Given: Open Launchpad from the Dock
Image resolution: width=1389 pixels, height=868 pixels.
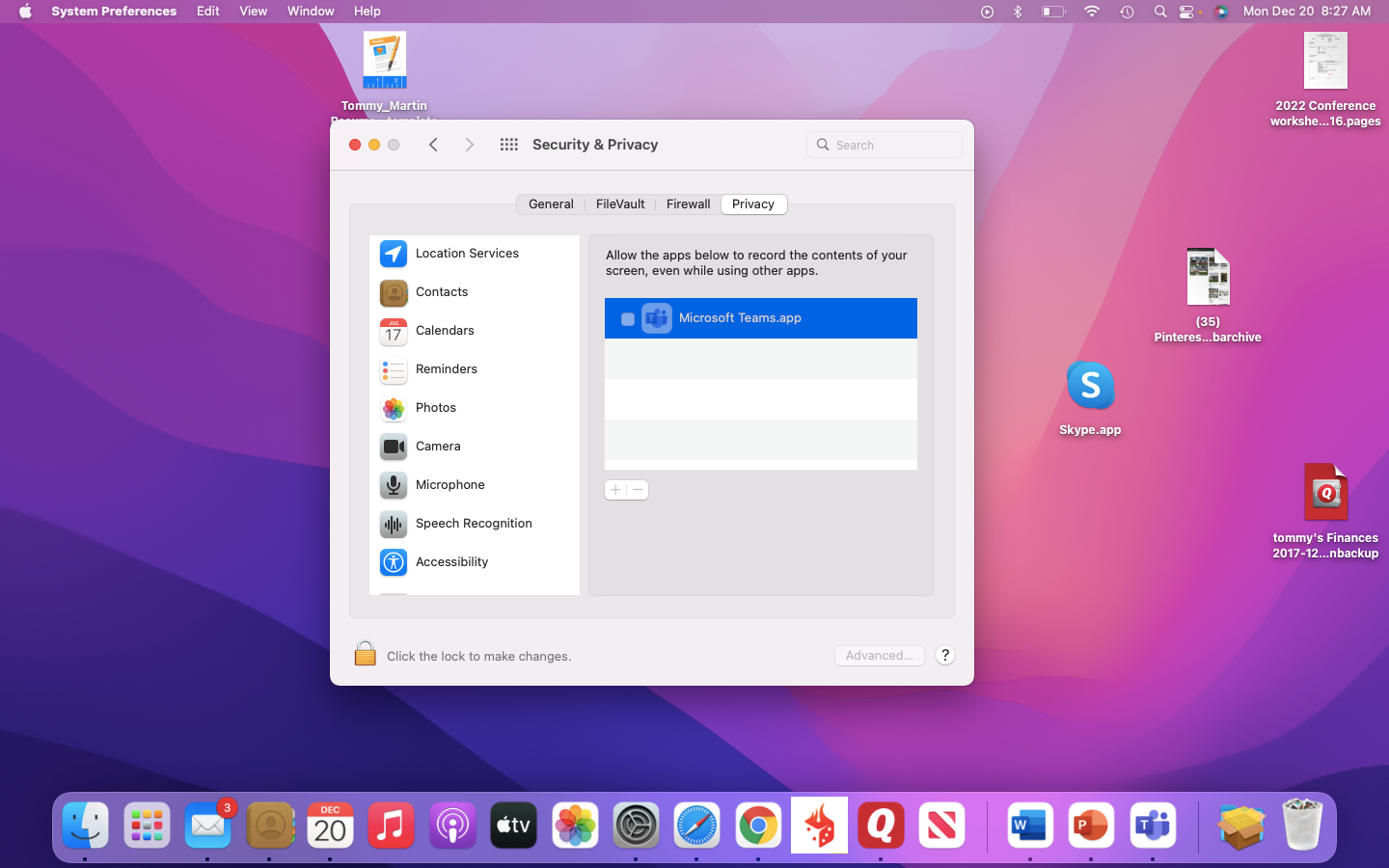Looking at the screenshot, I should tap(147, 827).
